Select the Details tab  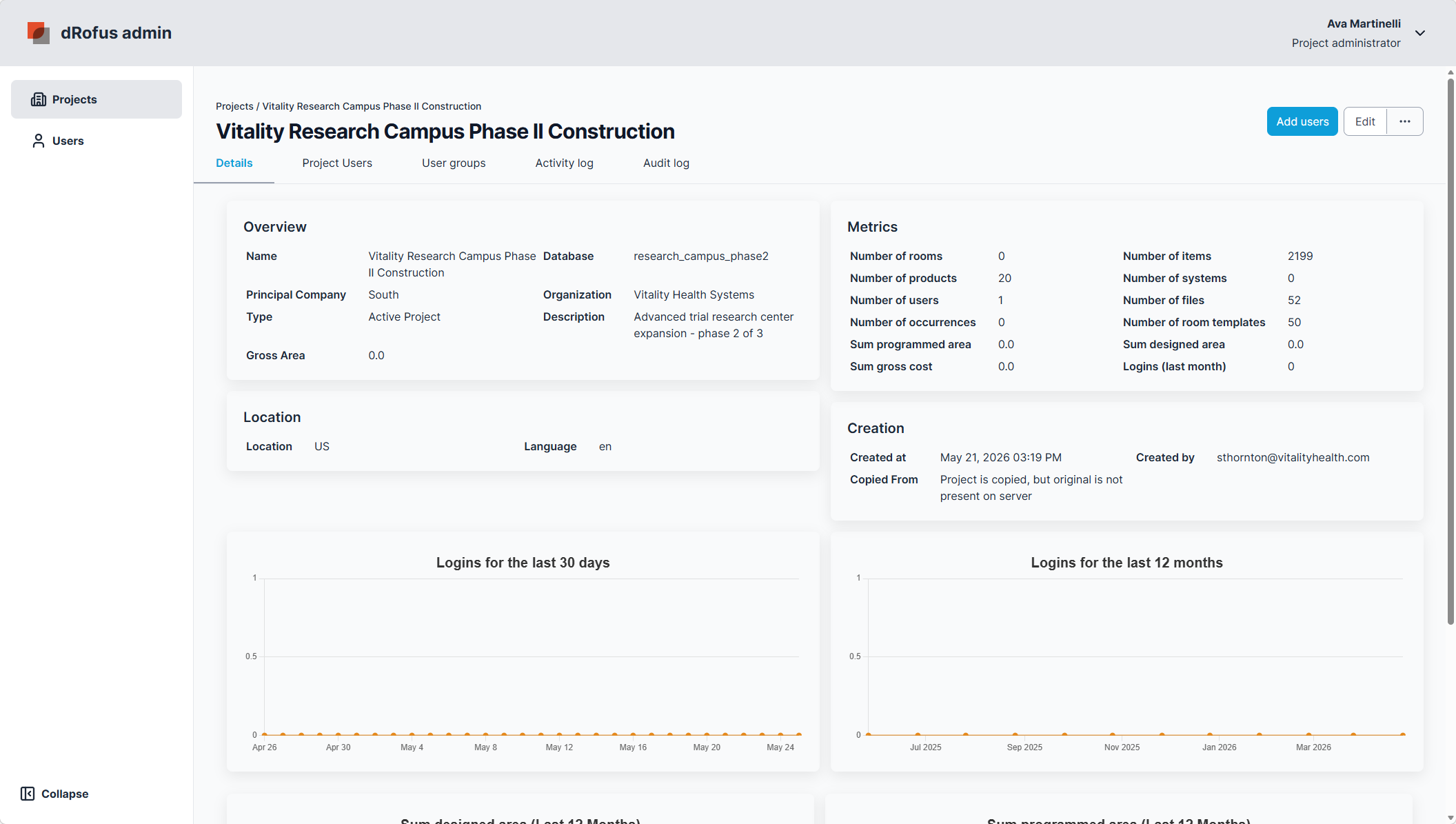coord(234,163)
